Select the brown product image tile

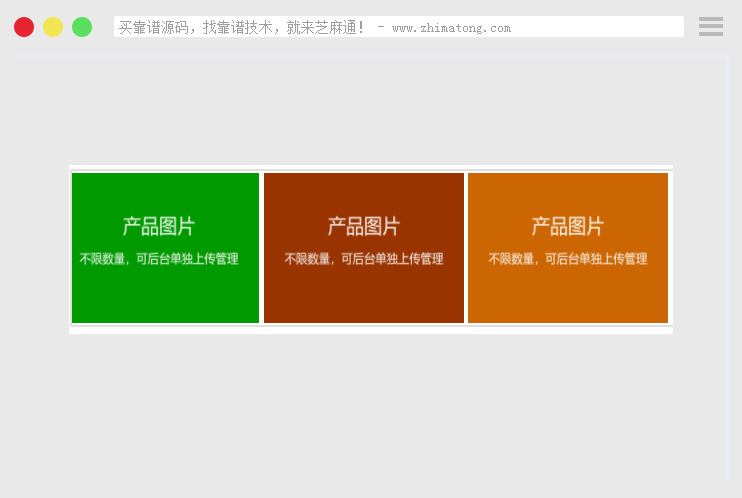coord(363,295)
